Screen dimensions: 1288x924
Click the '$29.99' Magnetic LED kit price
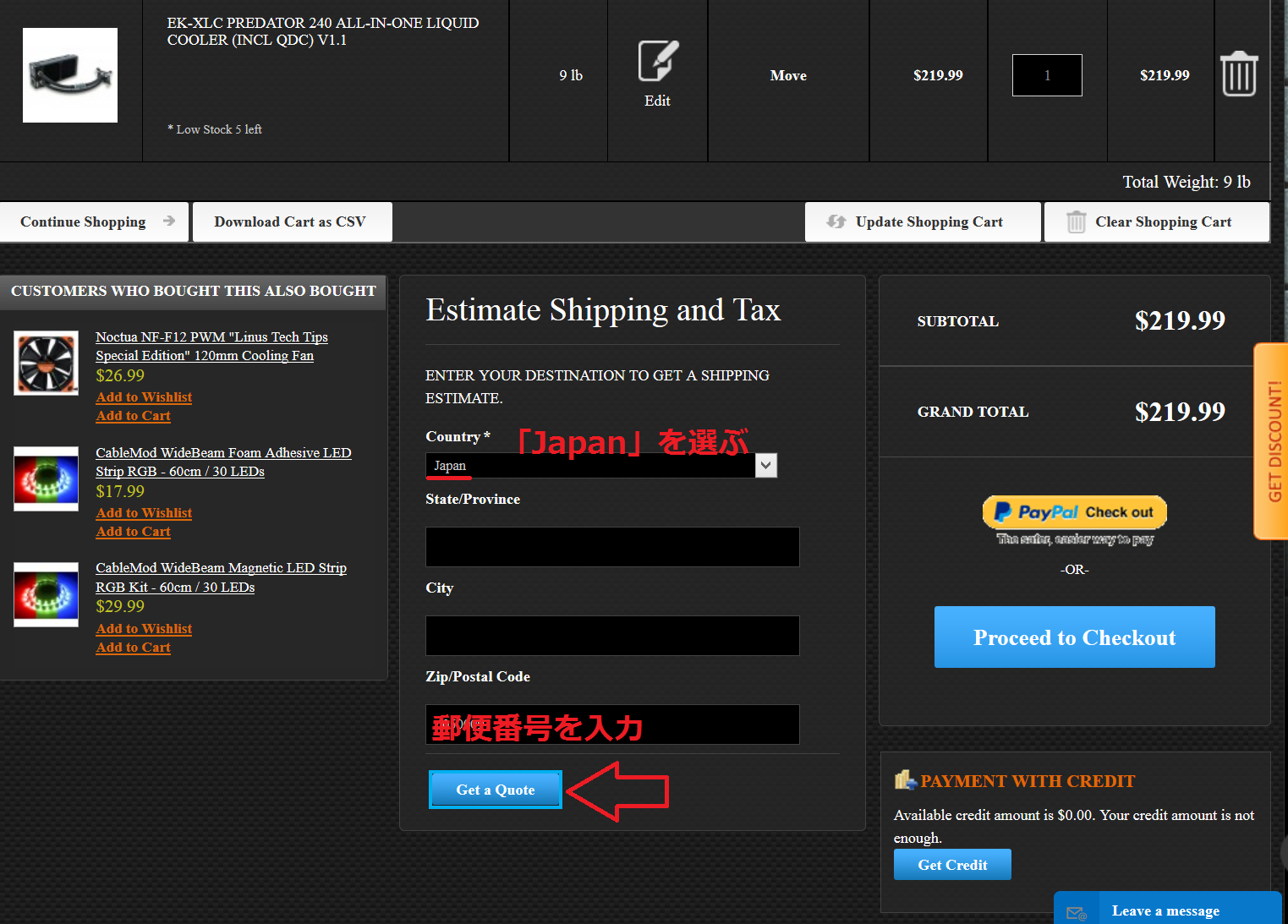pos(120,606)
